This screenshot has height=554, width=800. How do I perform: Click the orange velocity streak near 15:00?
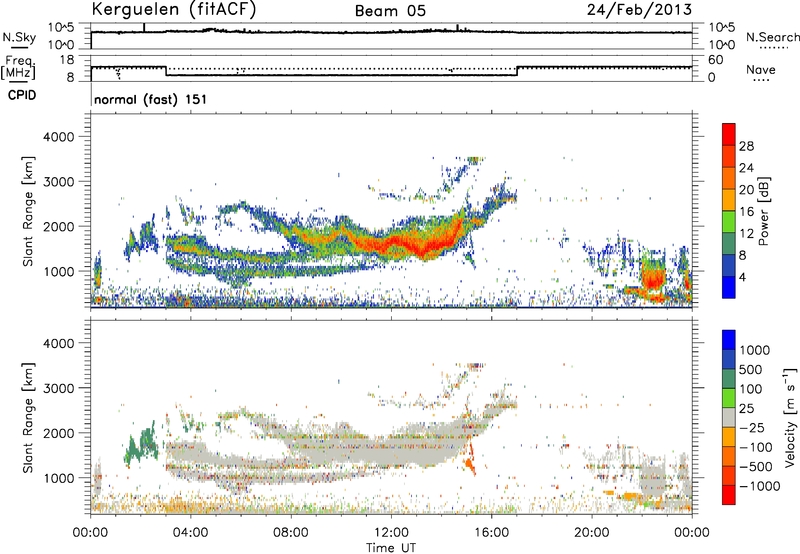(470, 460)
